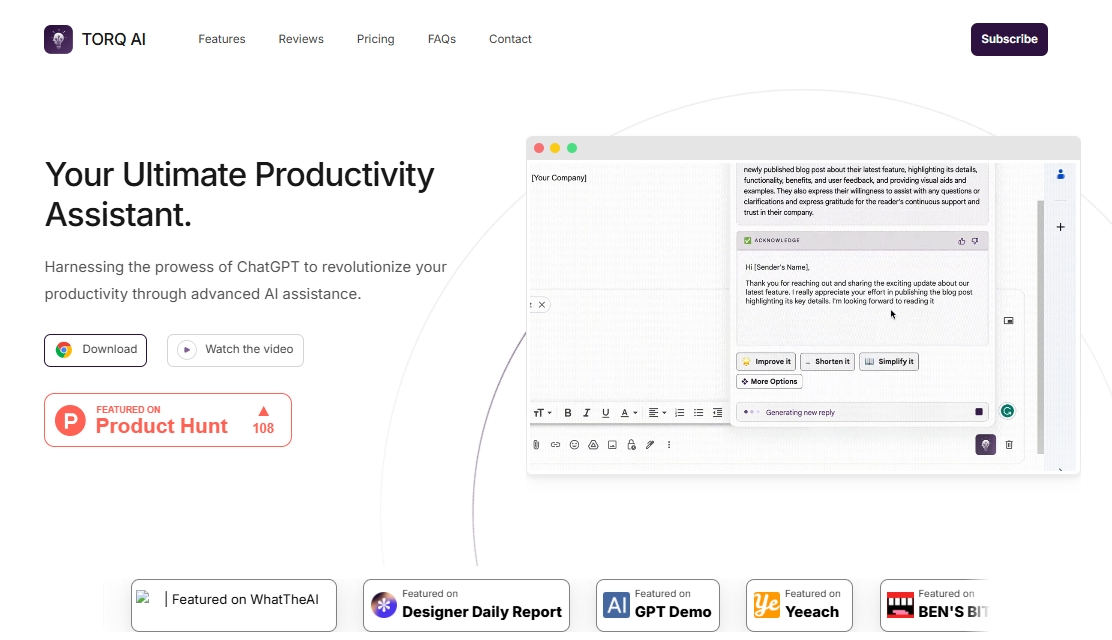Open the font size dropdown
1112x640 pixels.
pyautogui.click(x=541, y=413)
